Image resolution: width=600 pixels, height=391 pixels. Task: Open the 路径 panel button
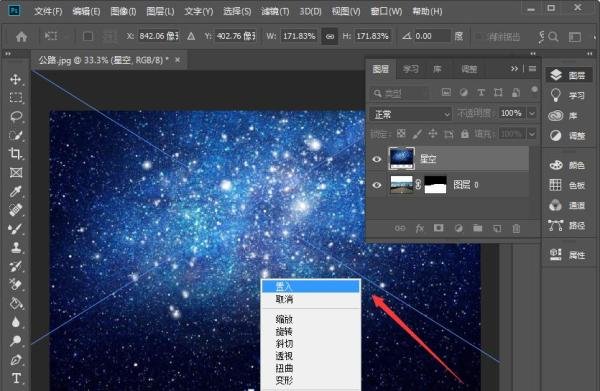click(x=568, y=226)
